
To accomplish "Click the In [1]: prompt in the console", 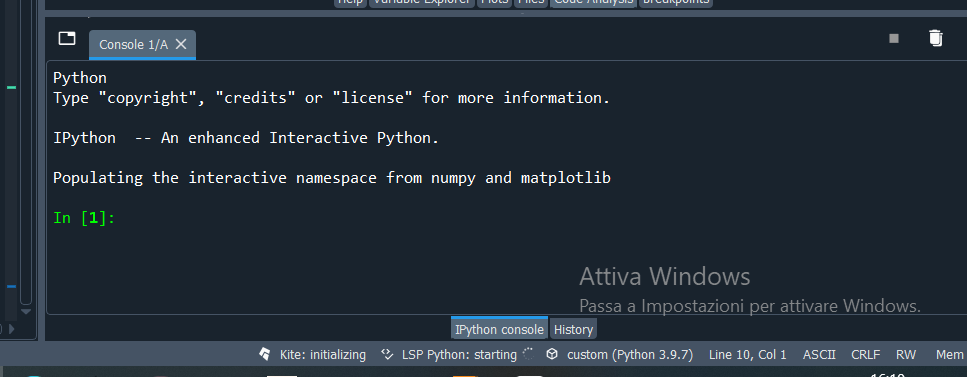I will 84,218.
